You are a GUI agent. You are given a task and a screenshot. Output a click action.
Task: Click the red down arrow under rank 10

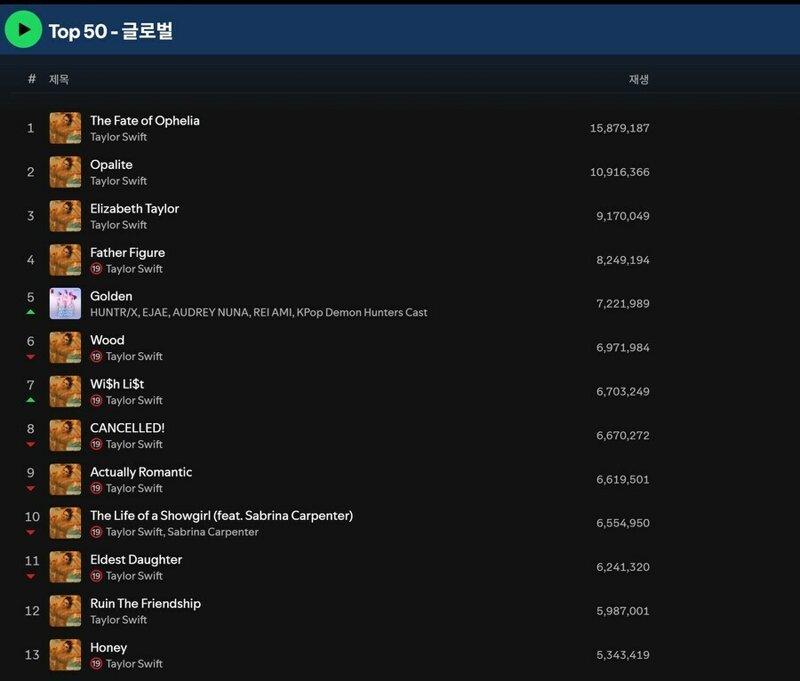(31, 532)
